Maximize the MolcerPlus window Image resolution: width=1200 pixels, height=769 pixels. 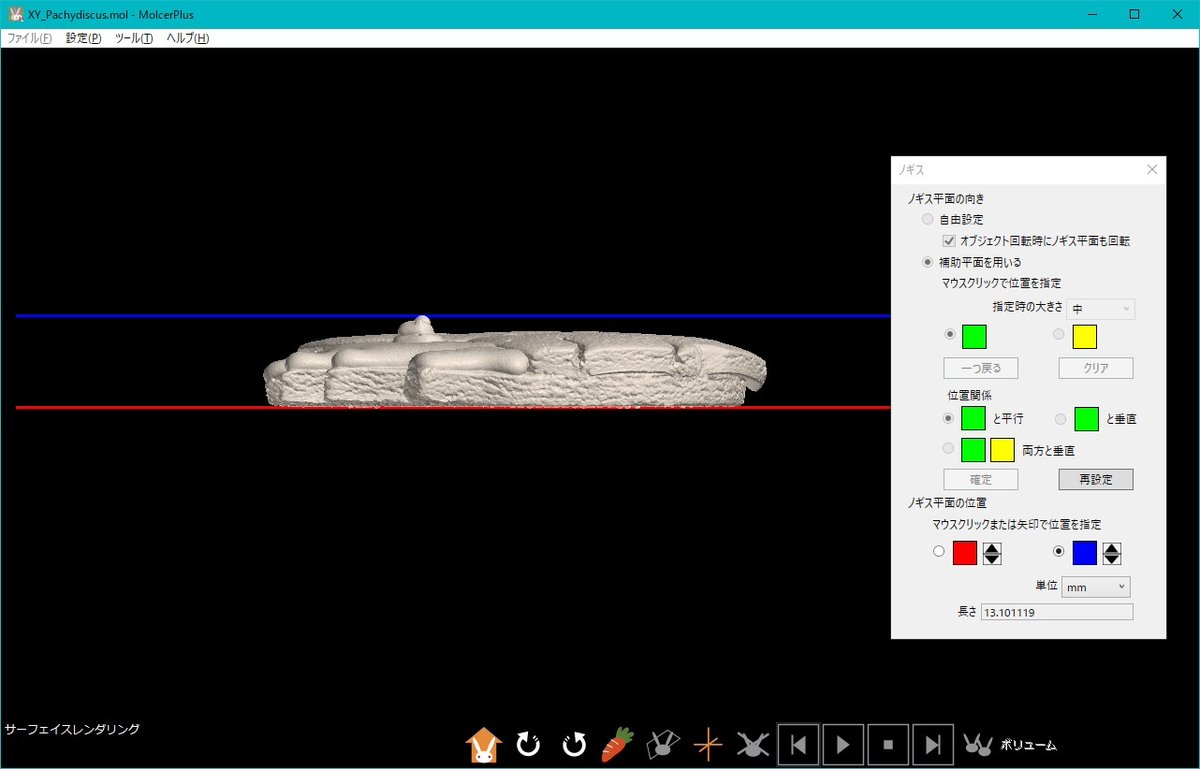point(1134,14)
